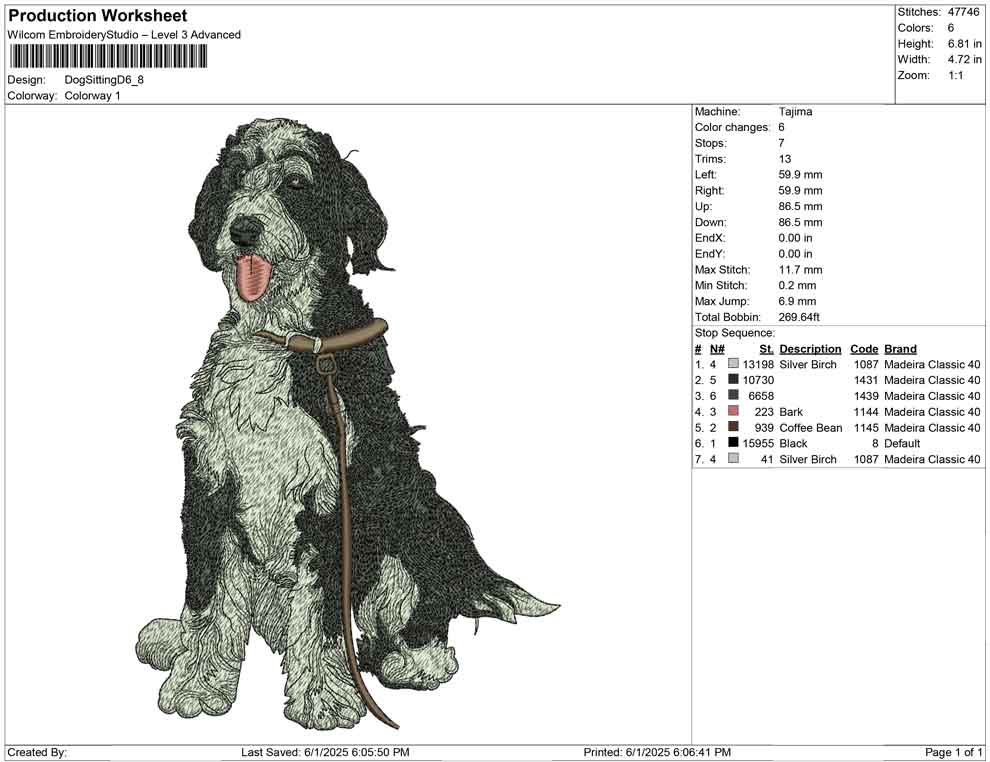
Task: Click stitch count '10730' in stop row 2
Action: pos(758,380)
